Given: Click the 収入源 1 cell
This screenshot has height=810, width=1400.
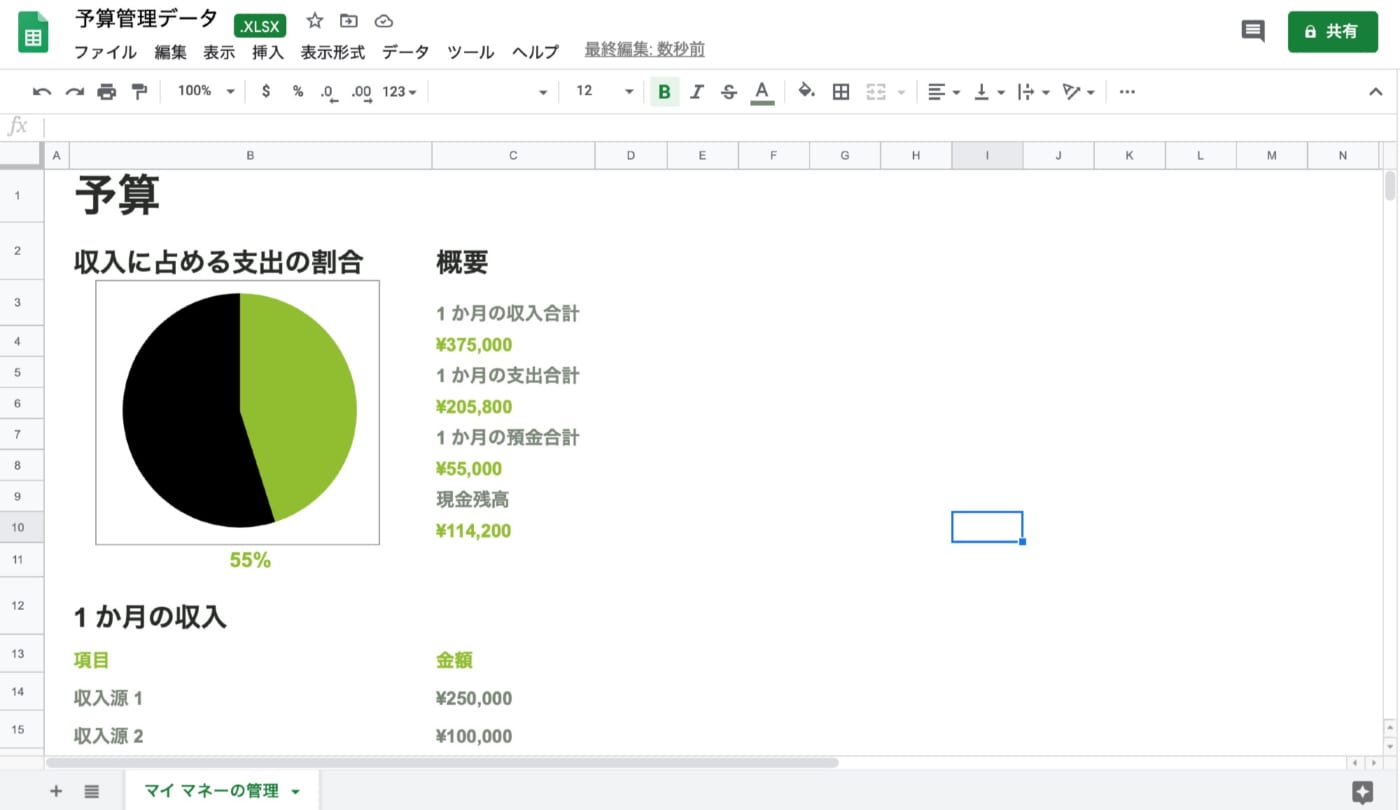Looking at the screenshot, I should point(250,698).
